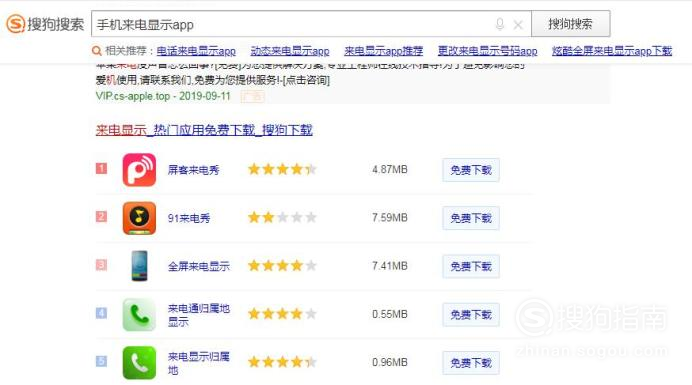This screenshot has width=692, height=385.
Task: Download 屏客来电秀 with 免费下载 button
Action: click(x=471, y=170)
